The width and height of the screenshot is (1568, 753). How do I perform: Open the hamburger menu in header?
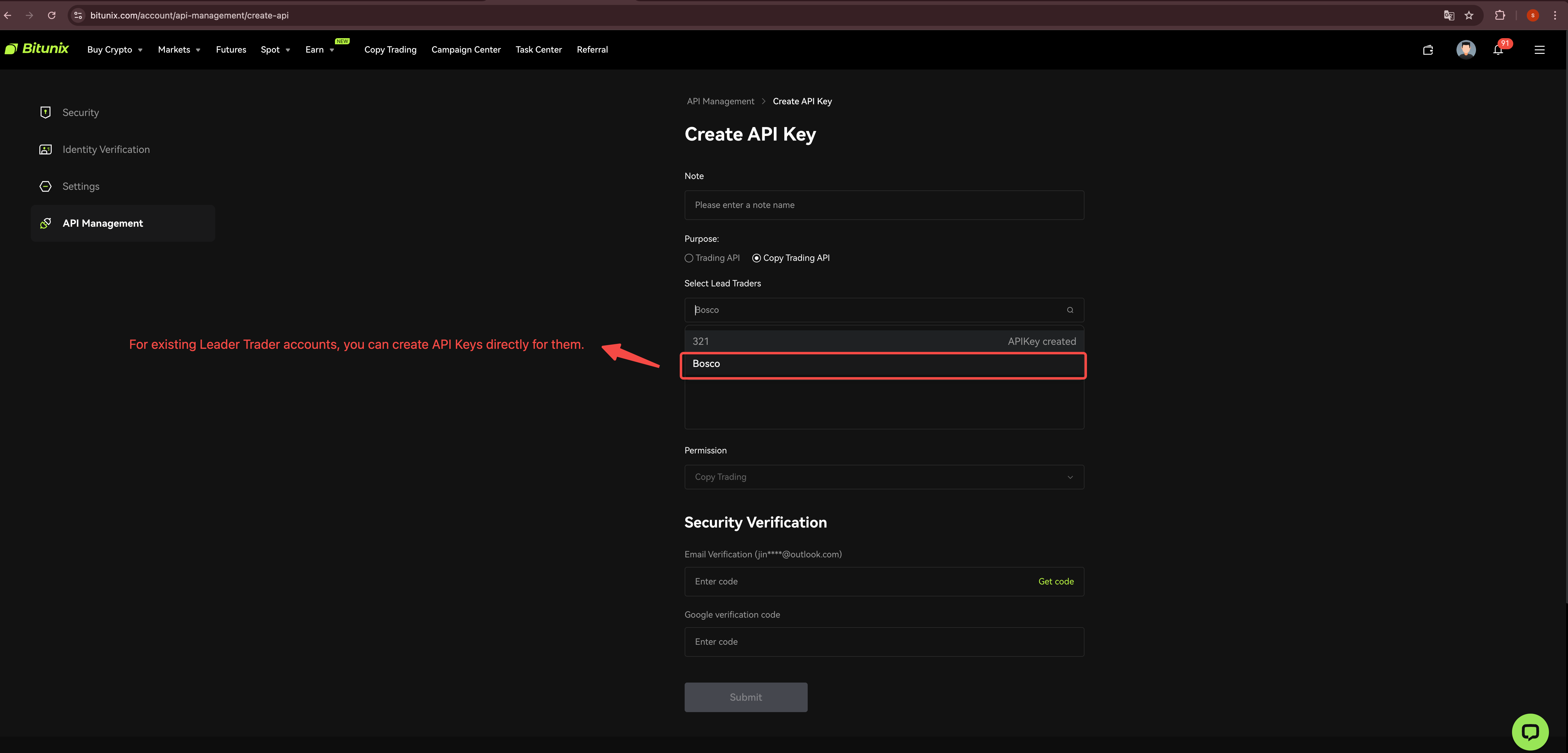[x=1539, y=50]
